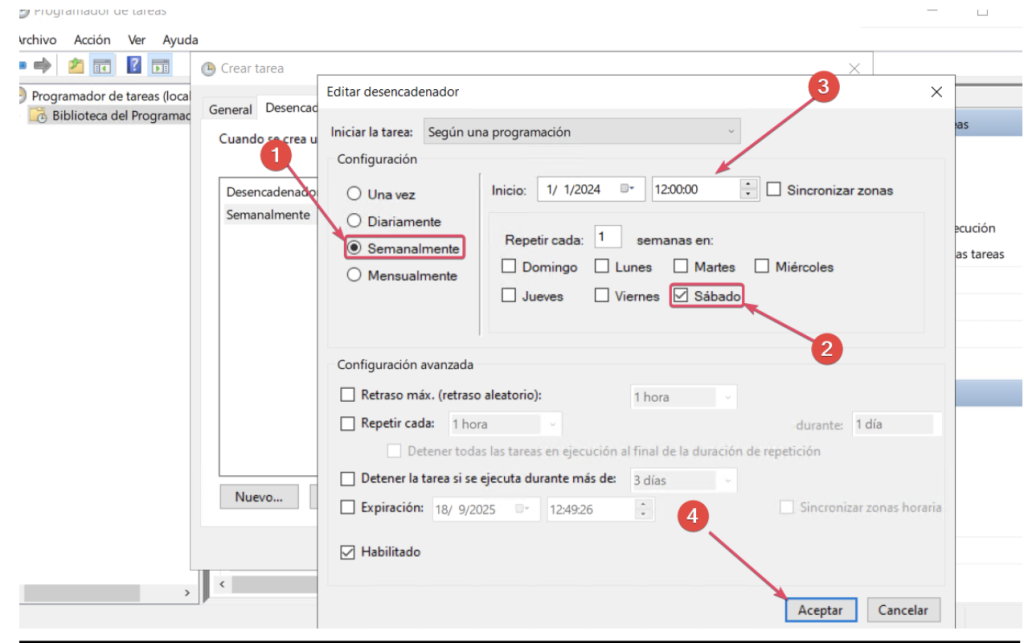Open the Acción menu

click(92, 40)
